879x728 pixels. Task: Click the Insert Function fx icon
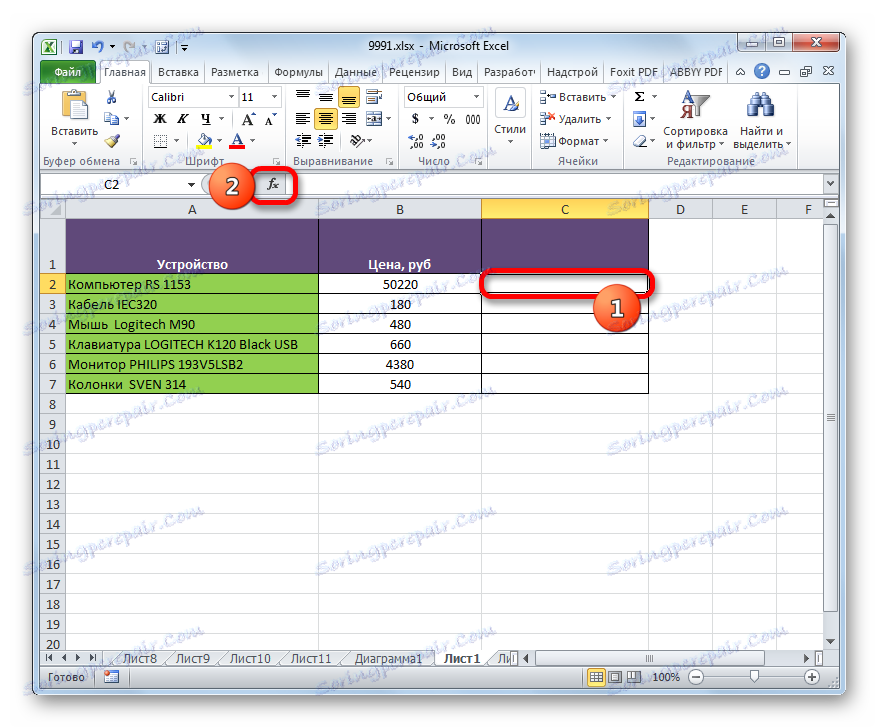[273, 184]
